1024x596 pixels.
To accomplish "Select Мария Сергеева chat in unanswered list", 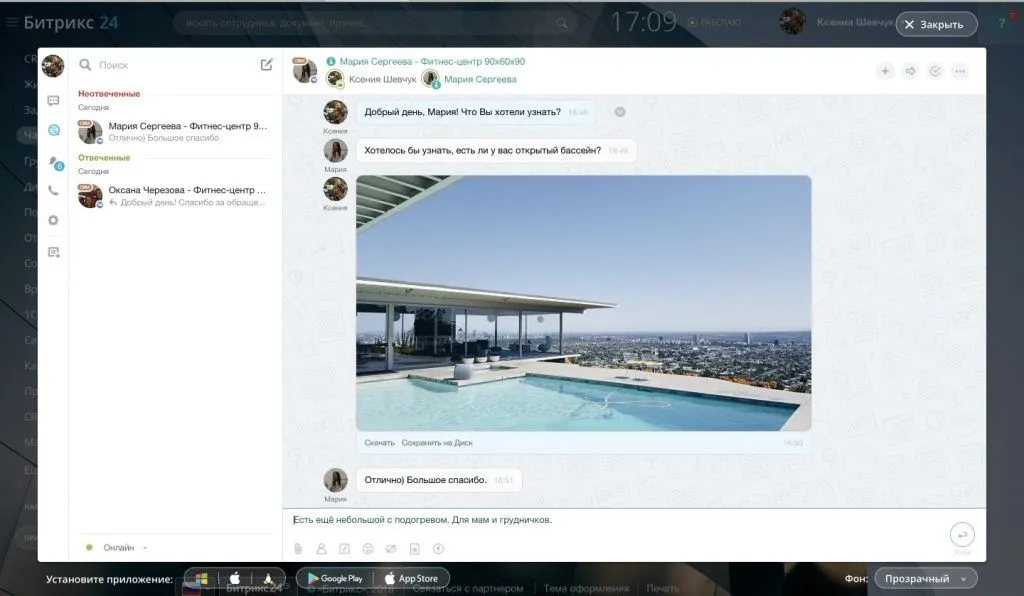I will pos(175,133).
